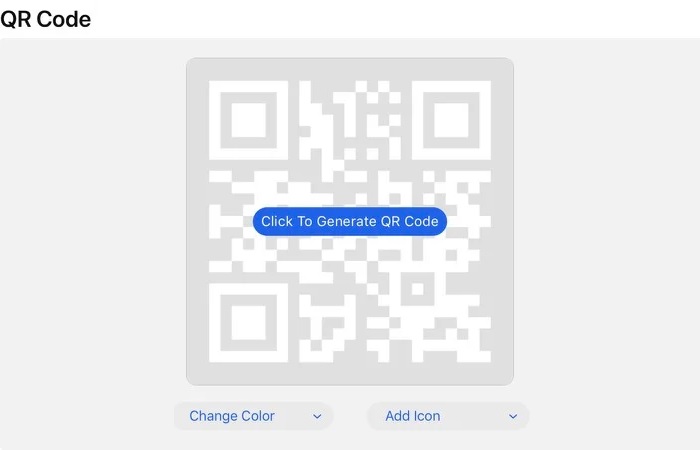Click the Click To Generate QR Code button

pos(350,221)
